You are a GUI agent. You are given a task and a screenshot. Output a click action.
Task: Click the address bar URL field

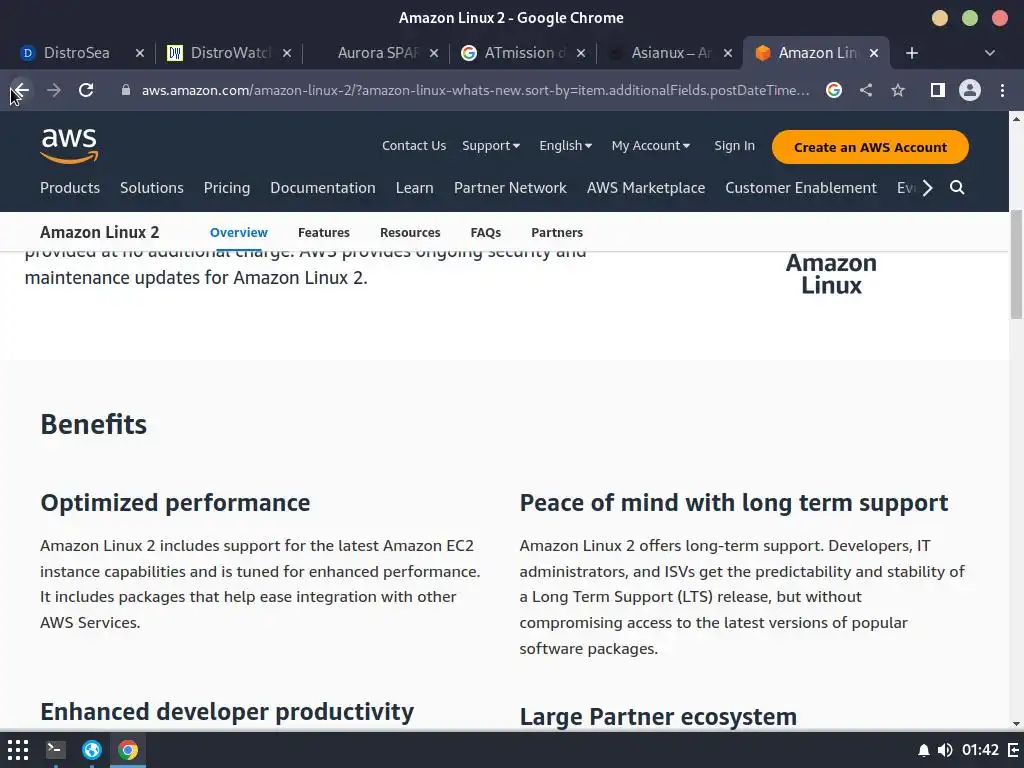pos(475,90)
